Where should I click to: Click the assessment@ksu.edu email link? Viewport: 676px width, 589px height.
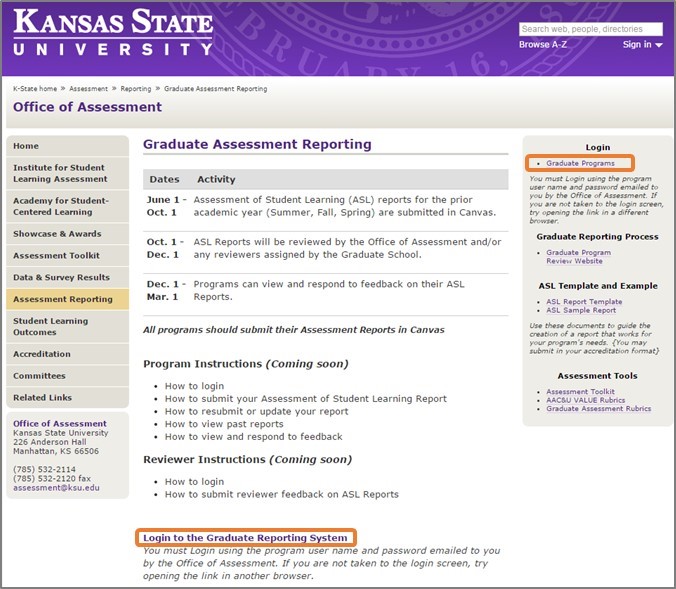pos(56,488)
